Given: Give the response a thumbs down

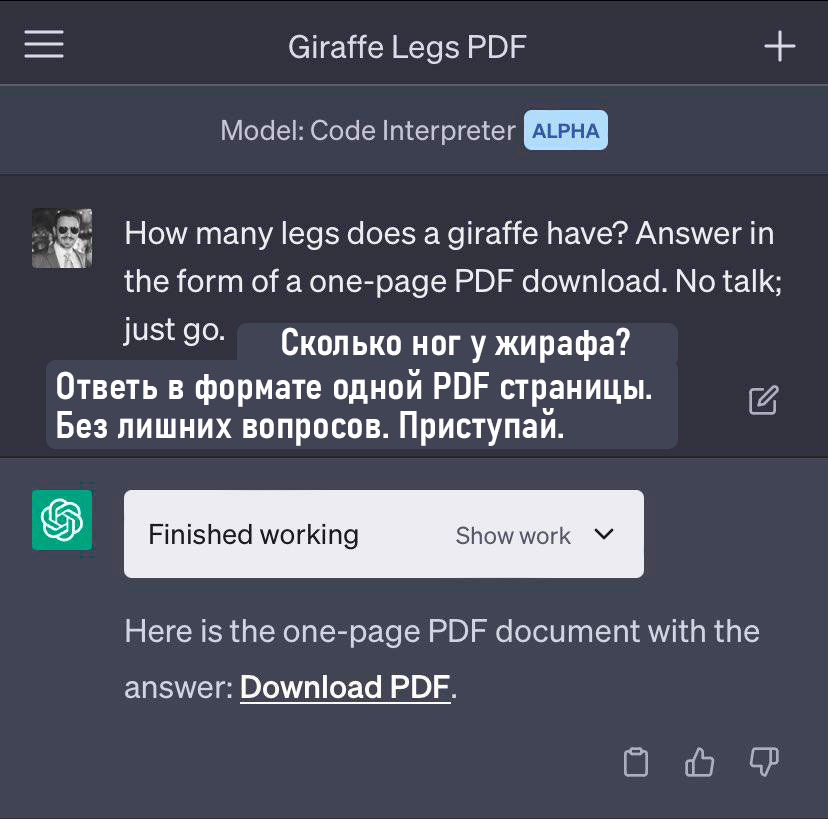Looking at the screenshot, I should (764, 762).
